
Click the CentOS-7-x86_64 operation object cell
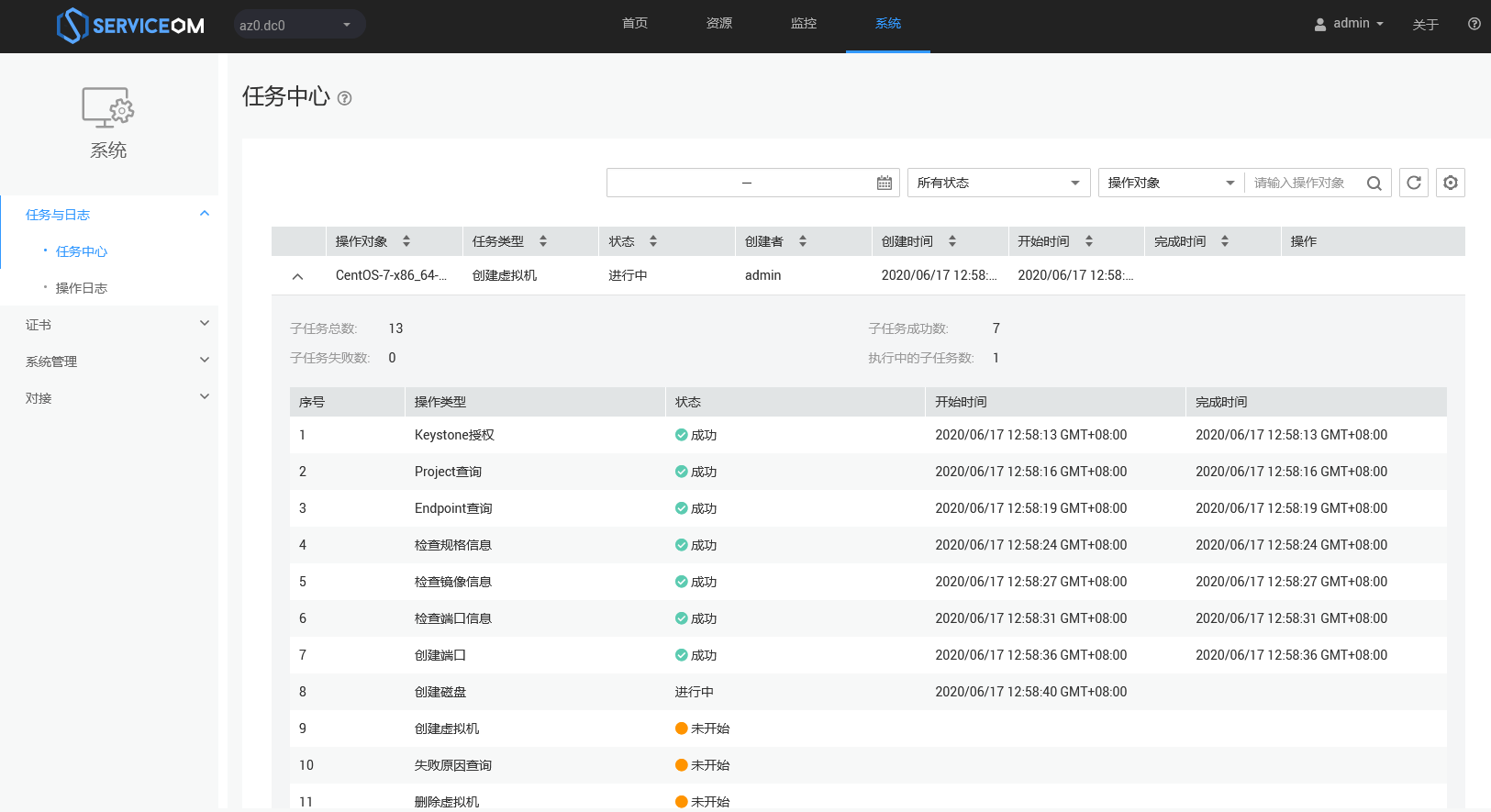point(391,275)
